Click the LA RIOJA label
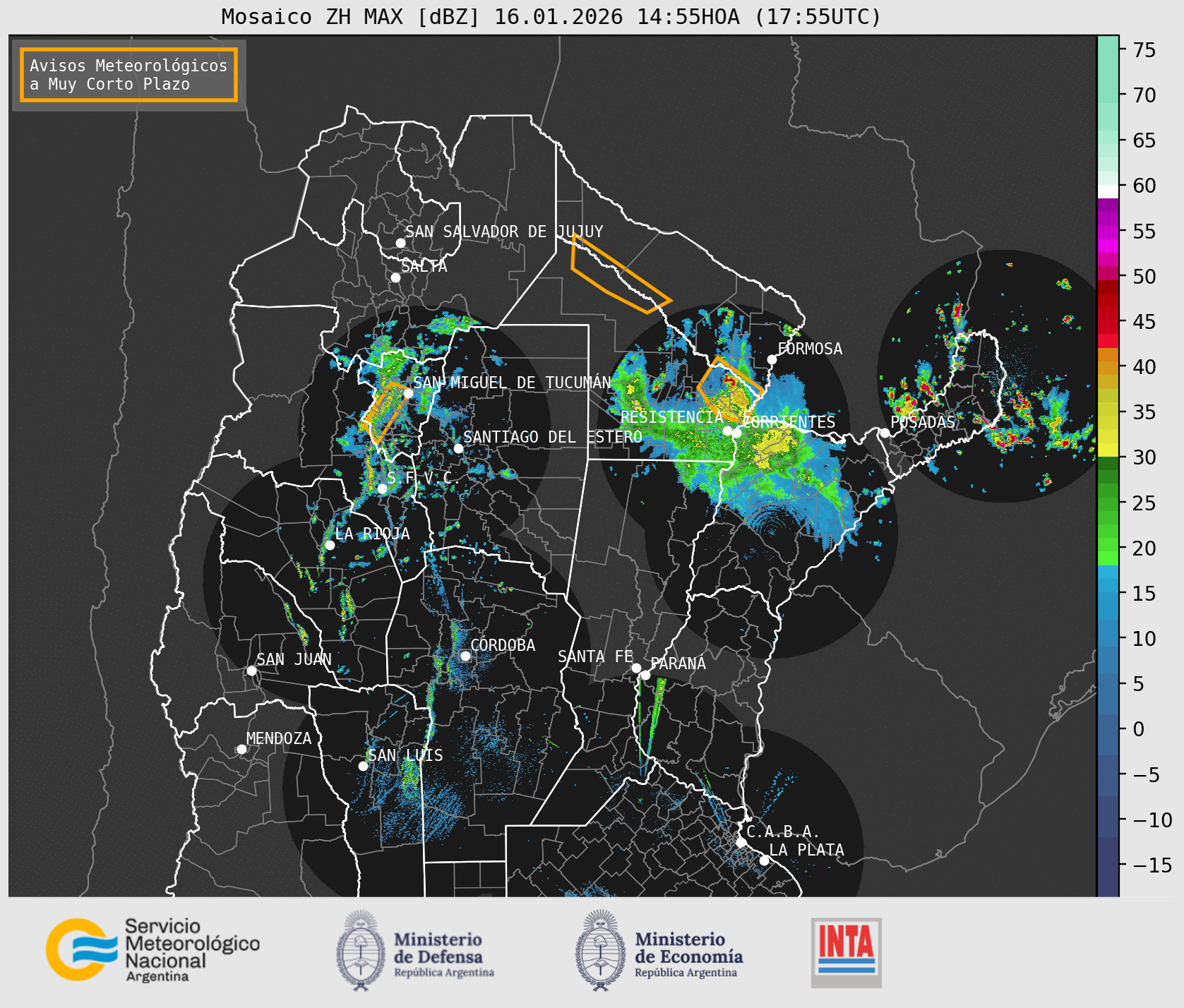 pos(372,534)
